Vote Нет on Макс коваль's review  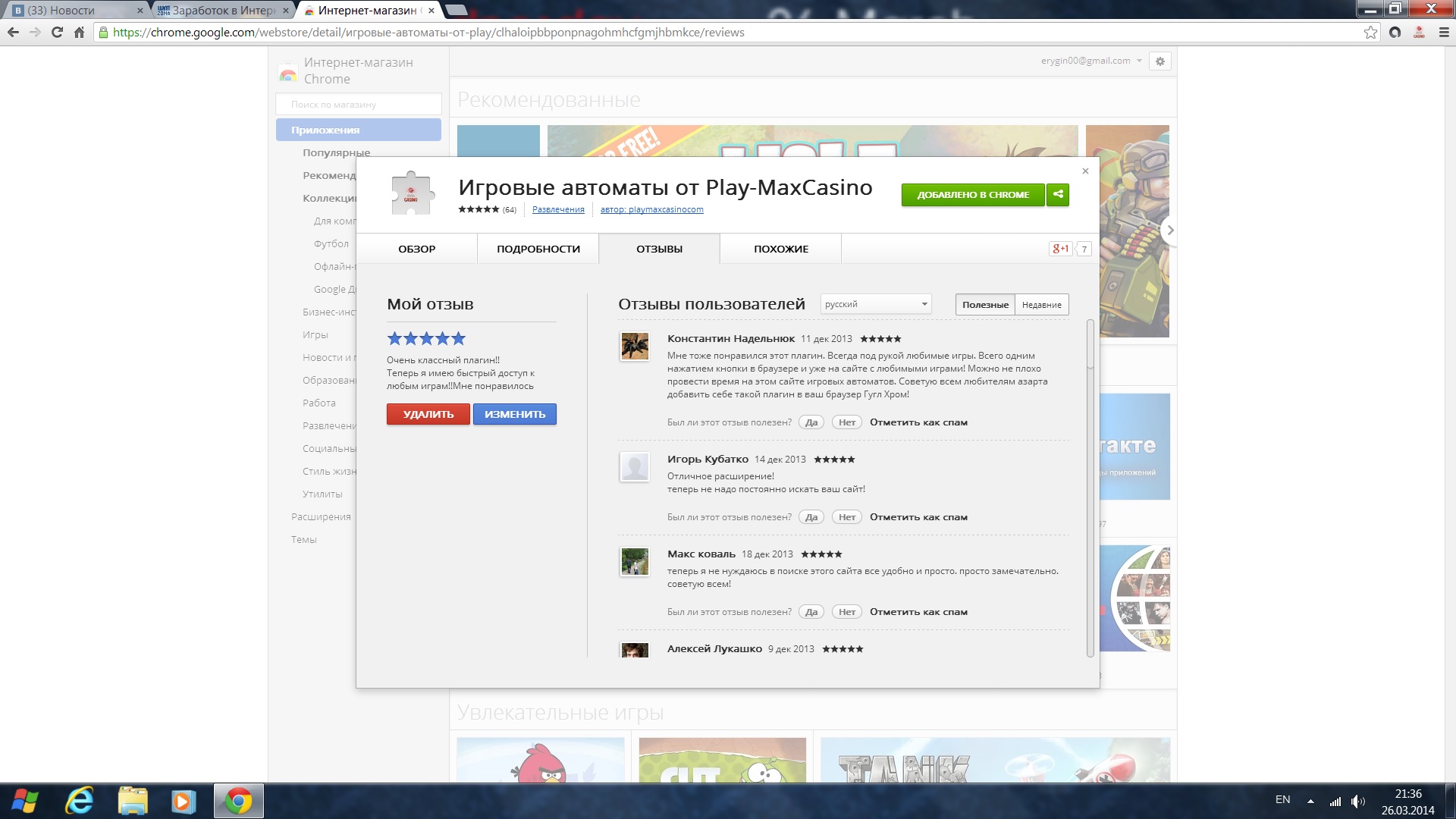[847, 612]
